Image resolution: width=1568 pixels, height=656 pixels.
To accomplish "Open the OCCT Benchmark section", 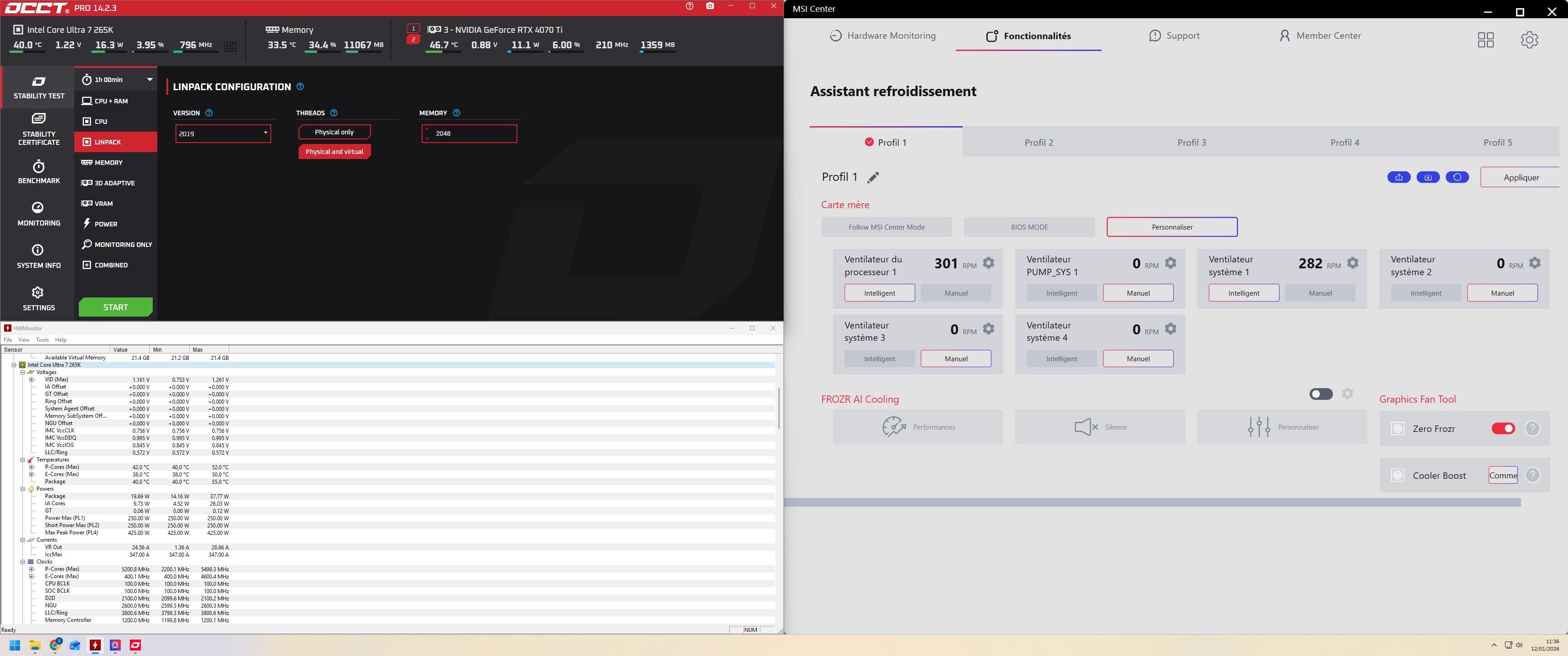I will pos(38,172).
